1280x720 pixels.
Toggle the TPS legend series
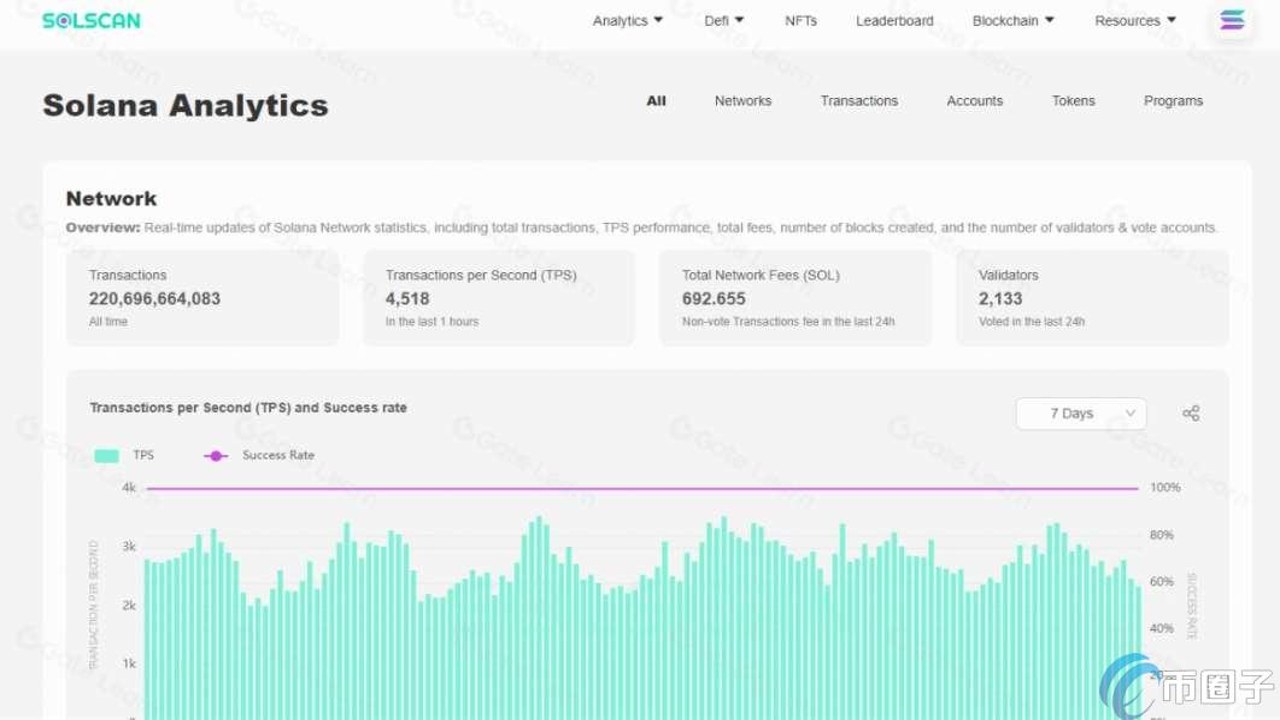pyautogui.click(x=125, y=455)
